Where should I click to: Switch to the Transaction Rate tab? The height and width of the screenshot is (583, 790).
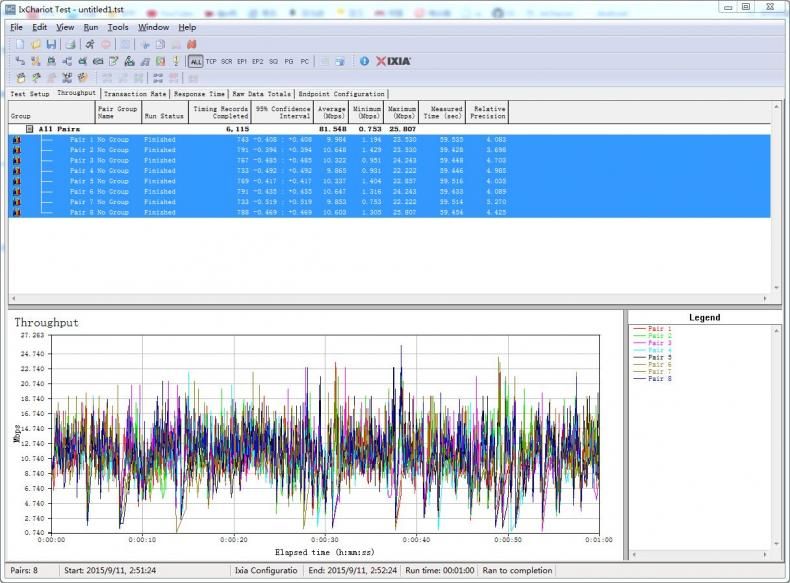[135, 94]
